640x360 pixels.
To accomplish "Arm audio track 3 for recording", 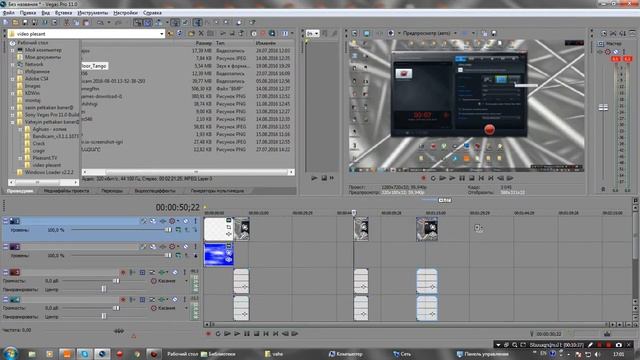I will tap(123, 272).
